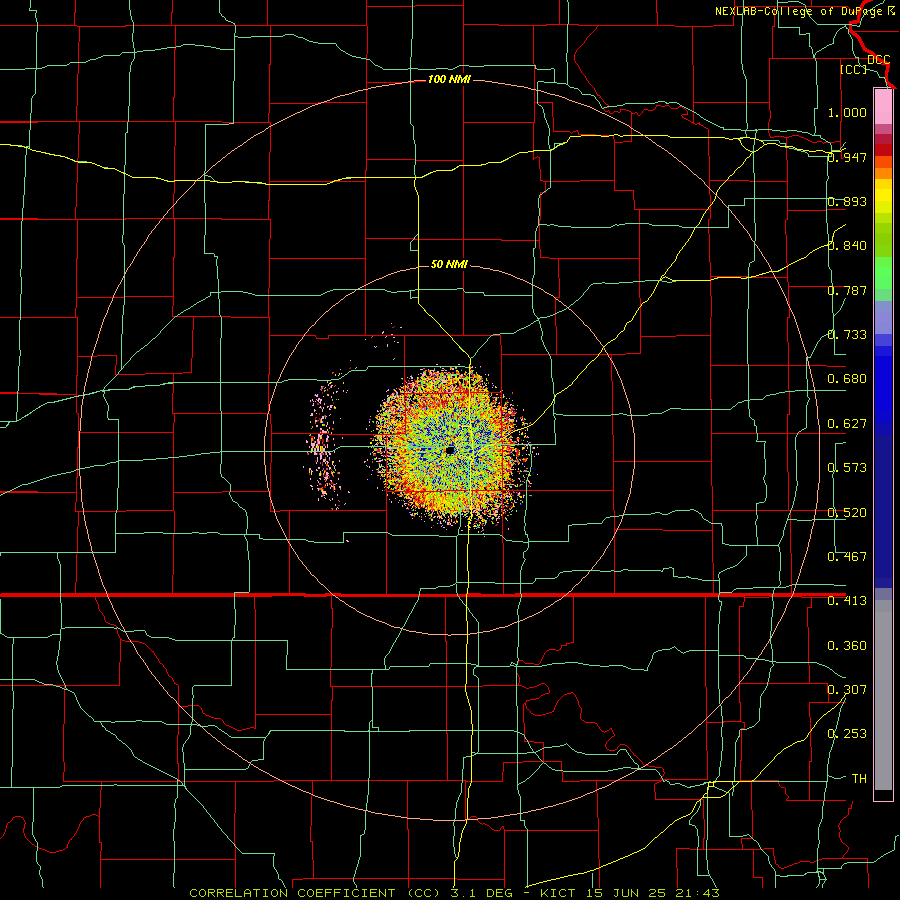The width and height of the screenshot is (900, 900).
Task: Pick the gray swatch beside 0.307
Action: [883, 695]
